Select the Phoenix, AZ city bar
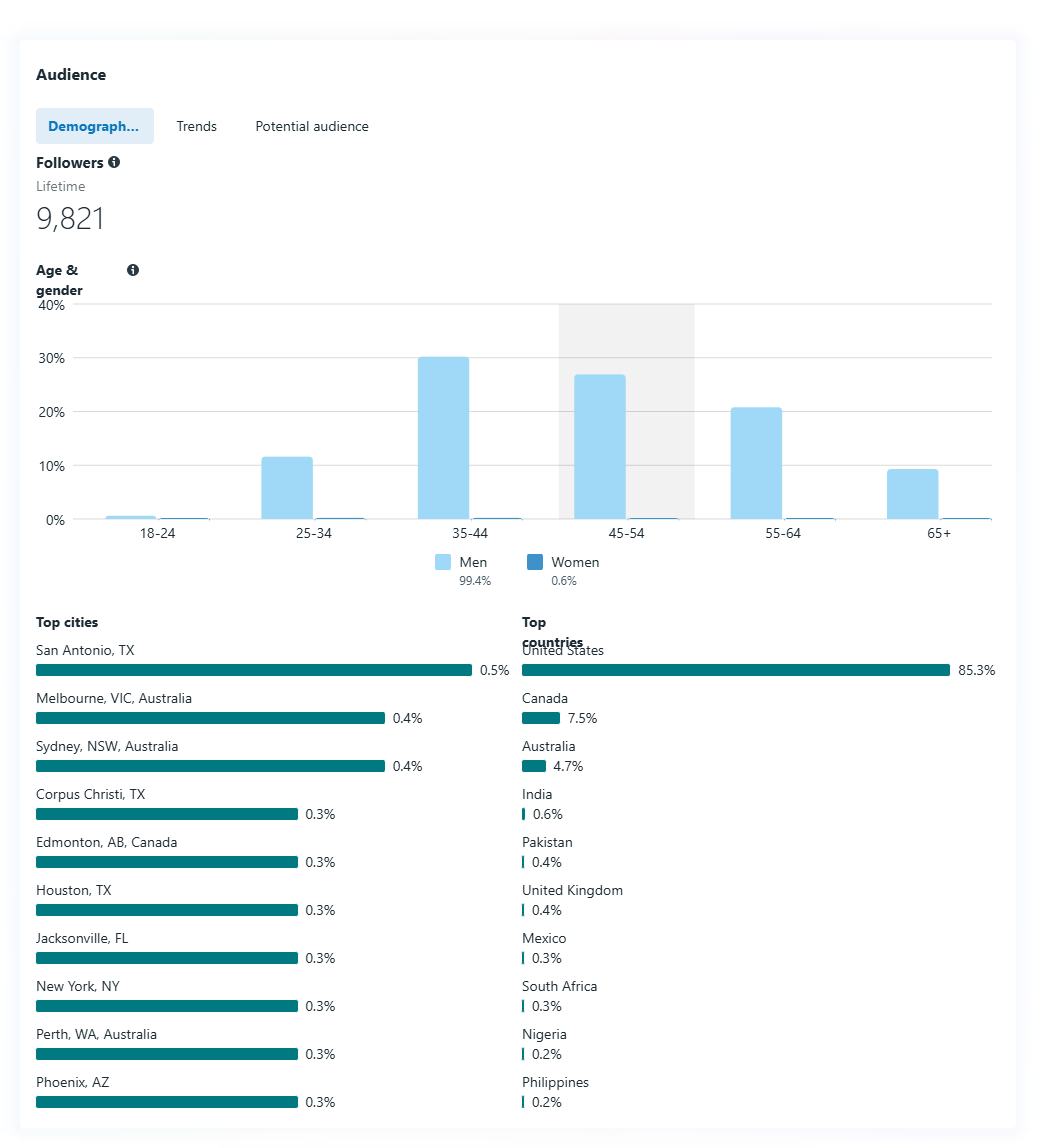 (167, 1102)
